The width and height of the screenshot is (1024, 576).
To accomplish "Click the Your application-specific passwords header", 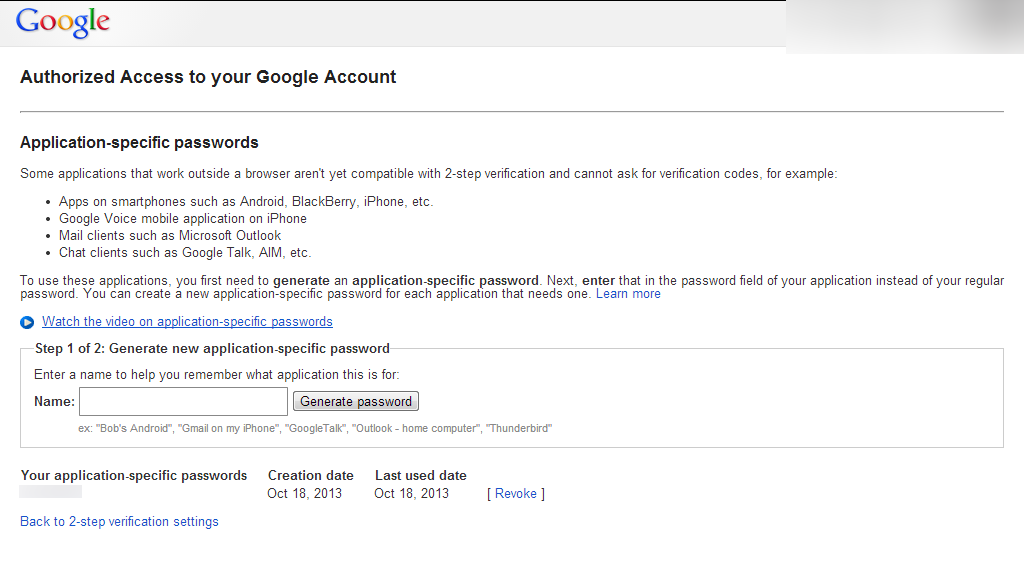I will coord(133,475).
